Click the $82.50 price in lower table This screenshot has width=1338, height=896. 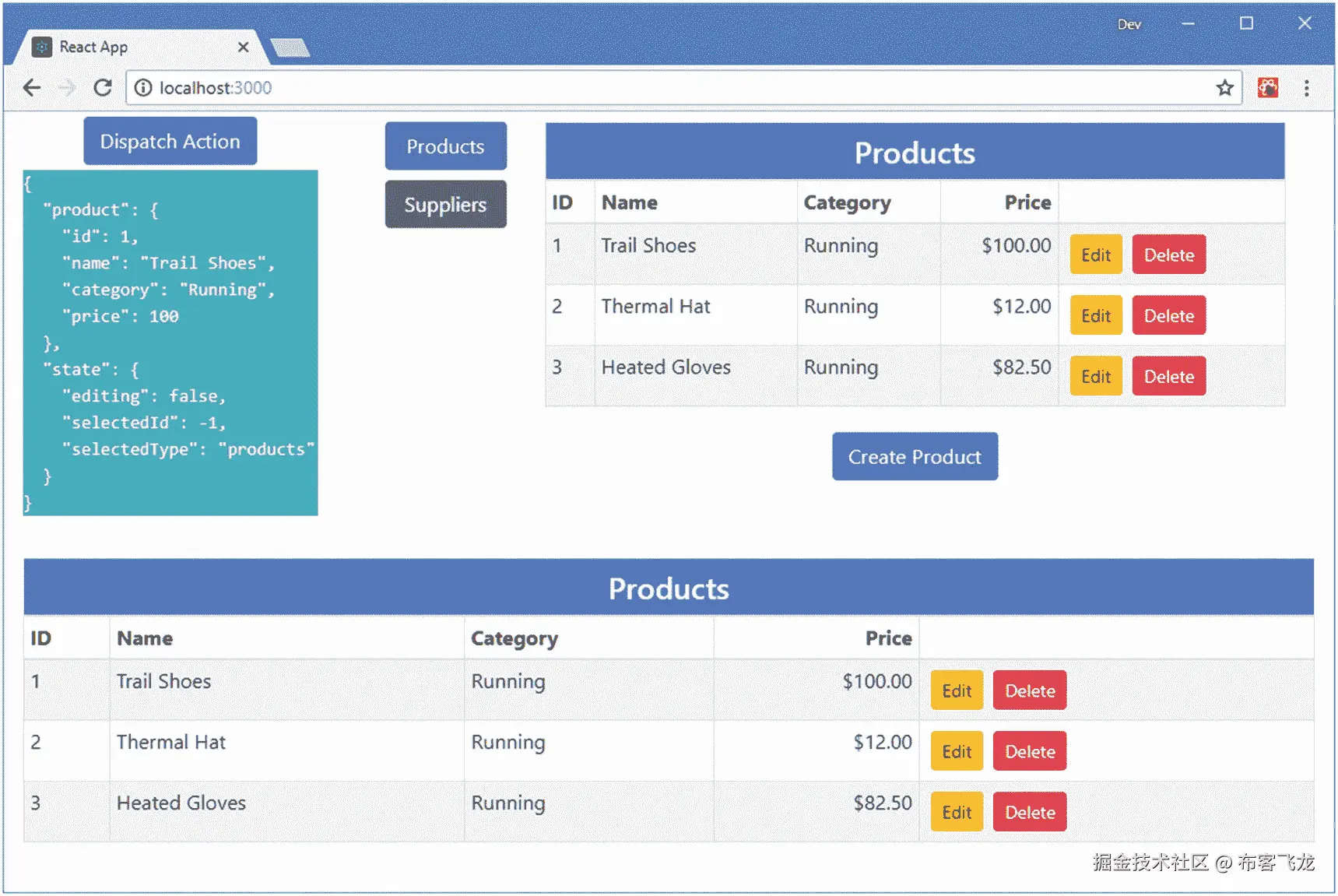coord(883,803)
